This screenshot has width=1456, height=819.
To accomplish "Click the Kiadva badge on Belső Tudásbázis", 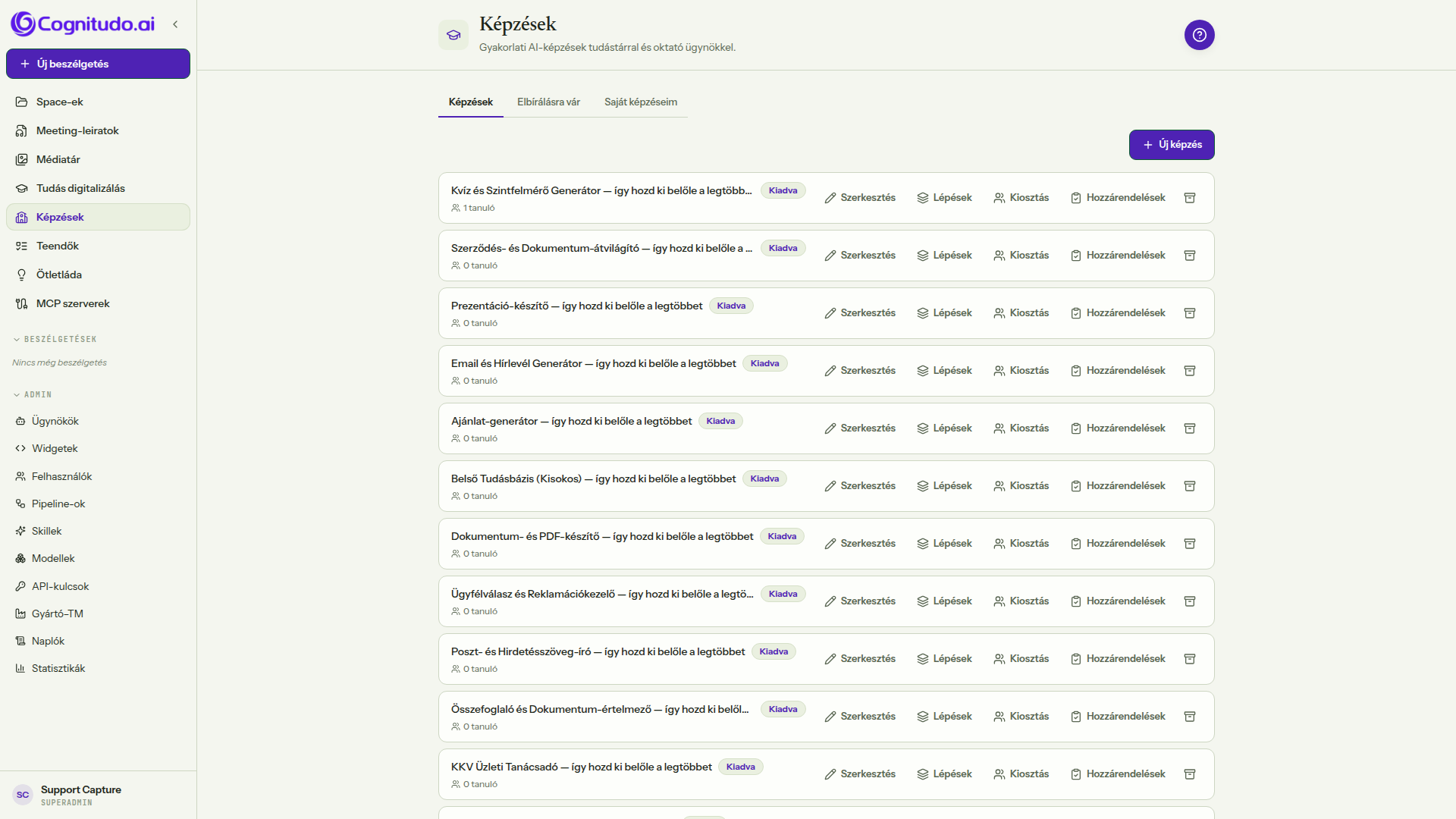I will [x=764, y=479].
